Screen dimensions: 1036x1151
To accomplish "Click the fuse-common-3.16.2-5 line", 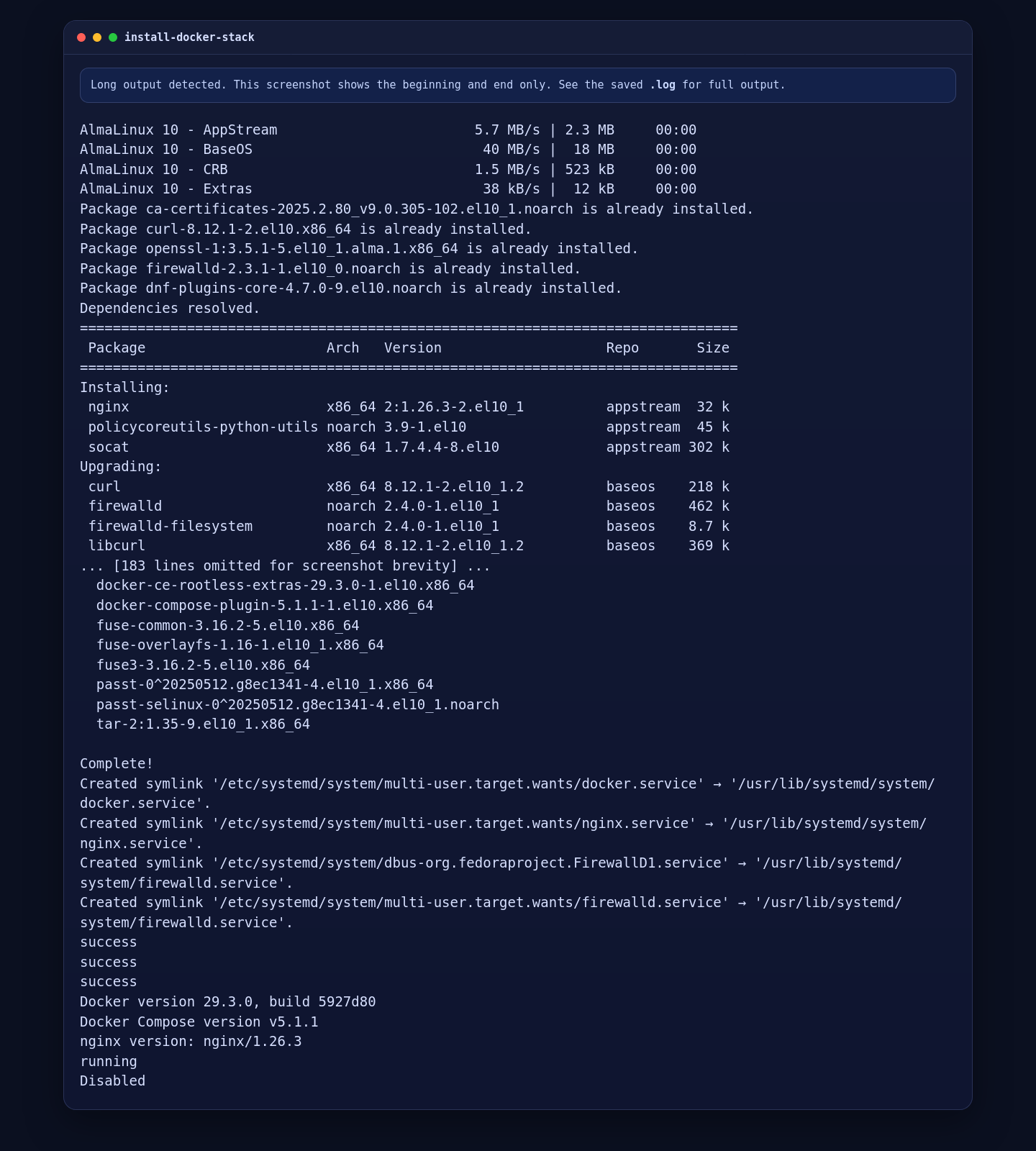I will [x=228, y=626].
